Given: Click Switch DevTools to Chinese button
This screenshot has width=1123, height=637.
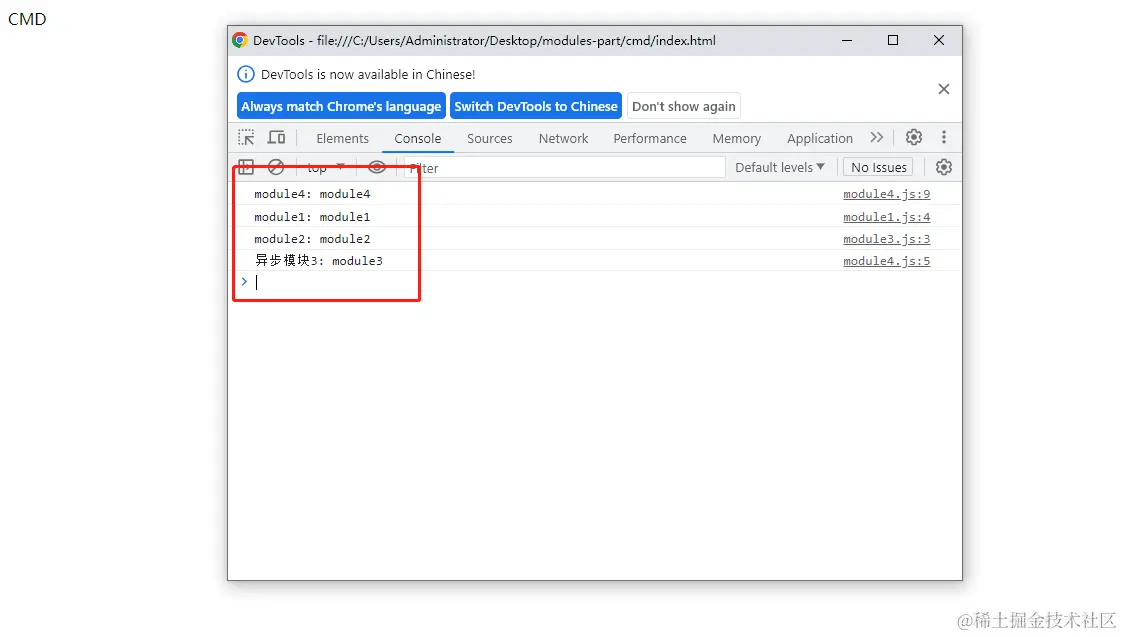Looking at the screenshot, I should click(x=536, y=106).
